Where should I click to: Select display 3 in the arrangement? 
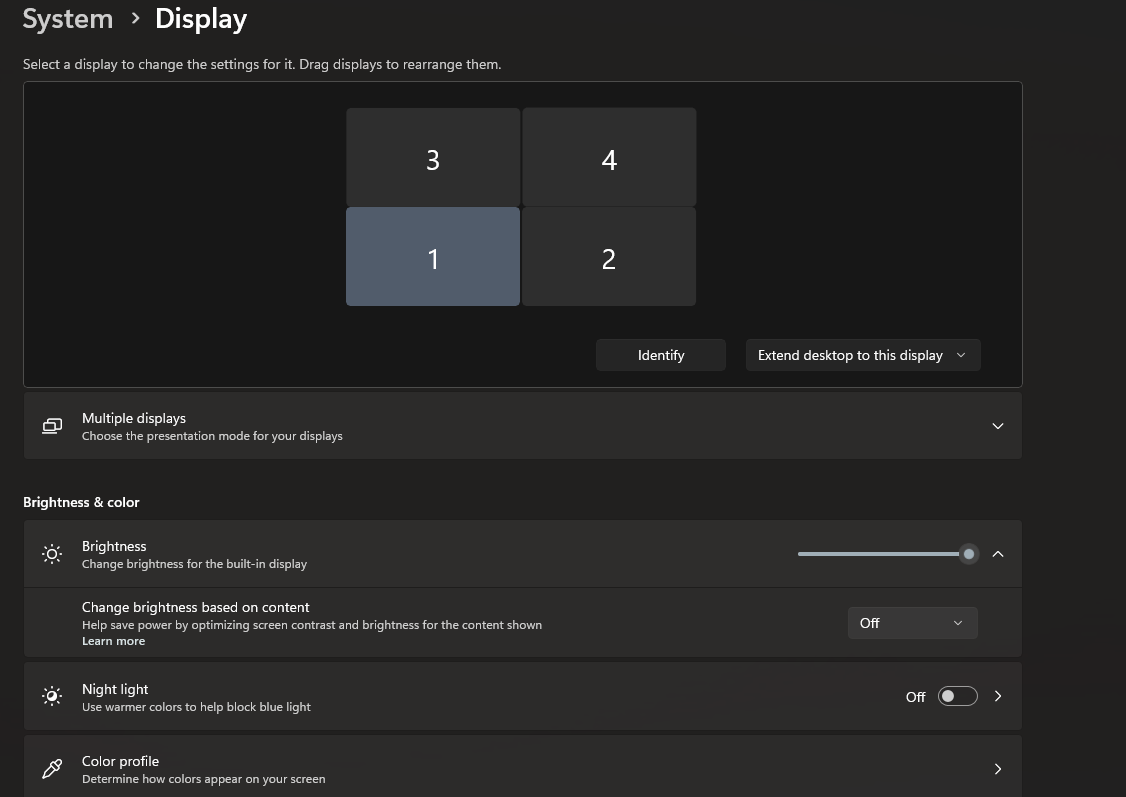[x=432, y=158]
